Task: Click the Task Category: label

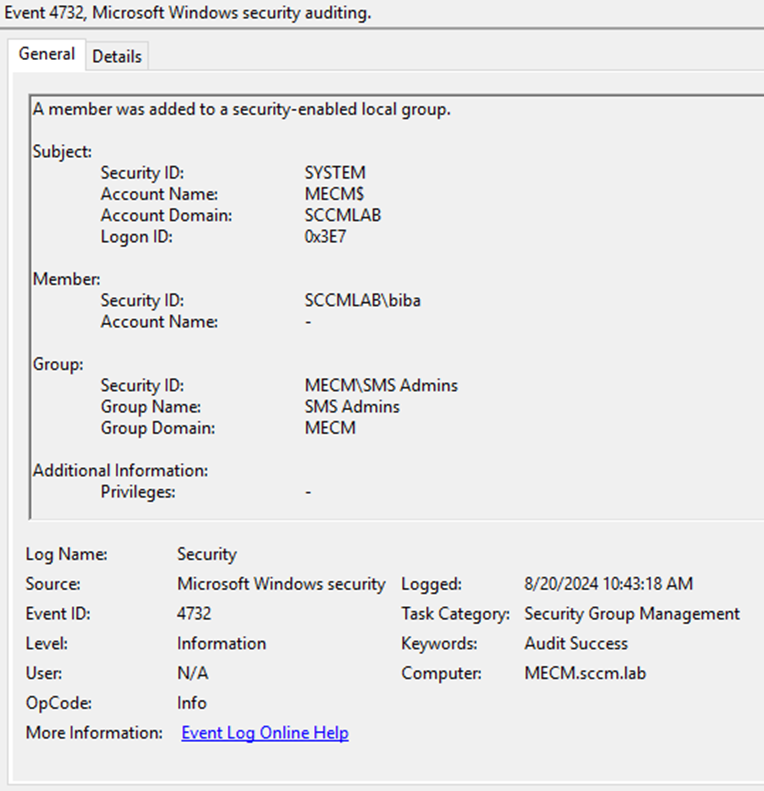Action: click(456, 613)
